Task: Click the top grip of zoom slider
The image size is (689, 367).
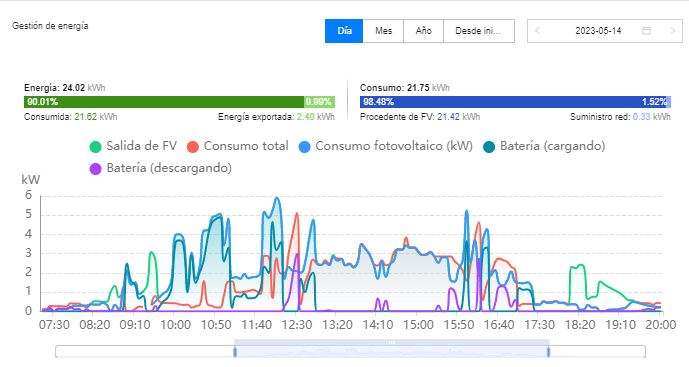Action: (x=392, y=342)
